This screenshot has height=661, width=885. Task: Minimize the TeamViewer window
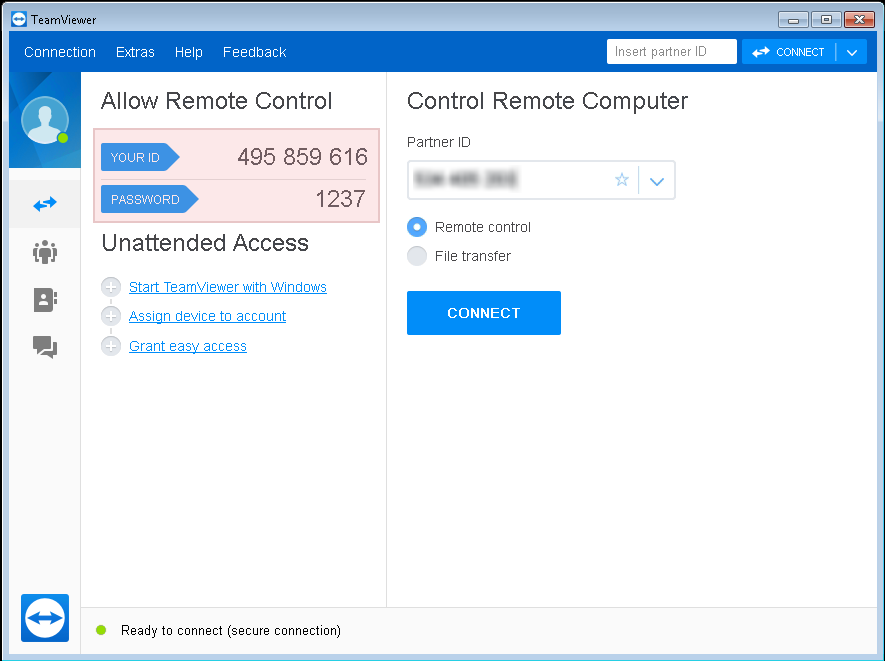(793, 20)
